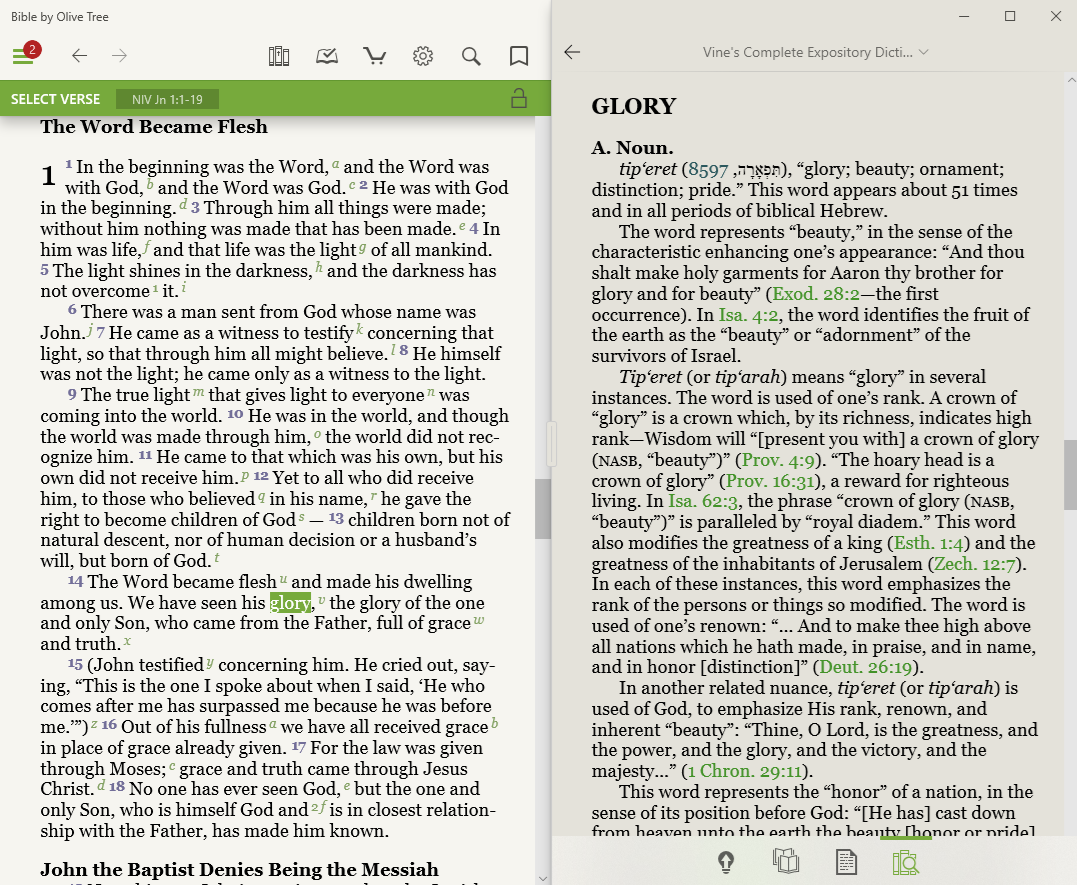
Task: Open the settings gear
Action: (x=423, y=56)
